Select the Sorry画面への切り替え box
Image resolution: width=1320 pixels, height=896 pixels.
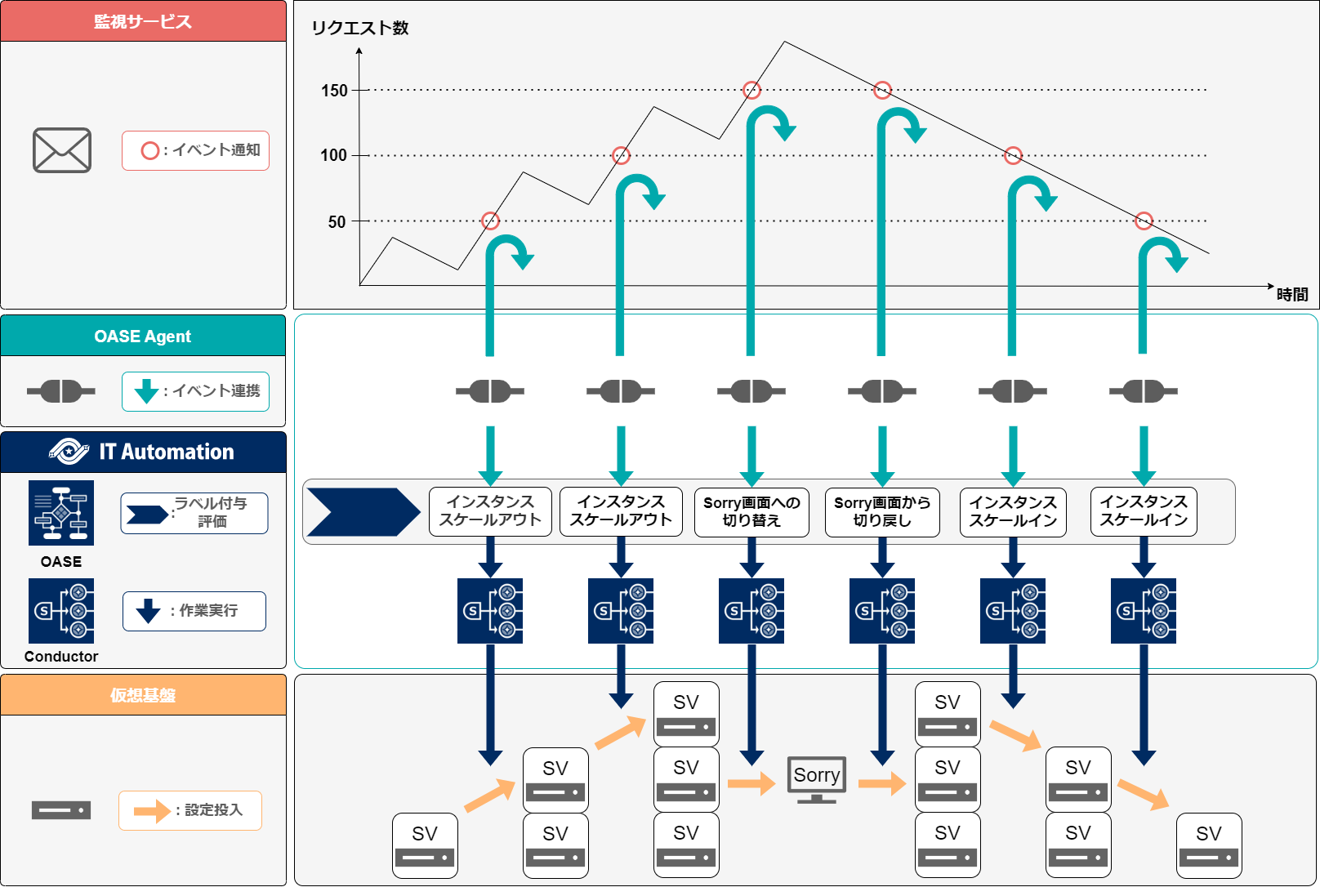(751, 512)
